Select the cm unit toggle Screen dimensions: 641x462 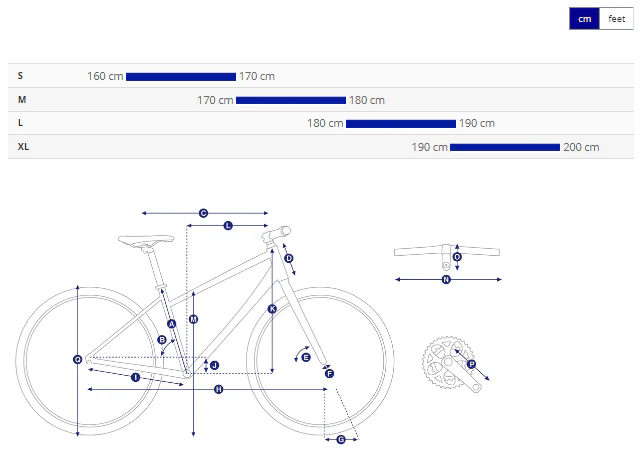click(x=585, y=19)
